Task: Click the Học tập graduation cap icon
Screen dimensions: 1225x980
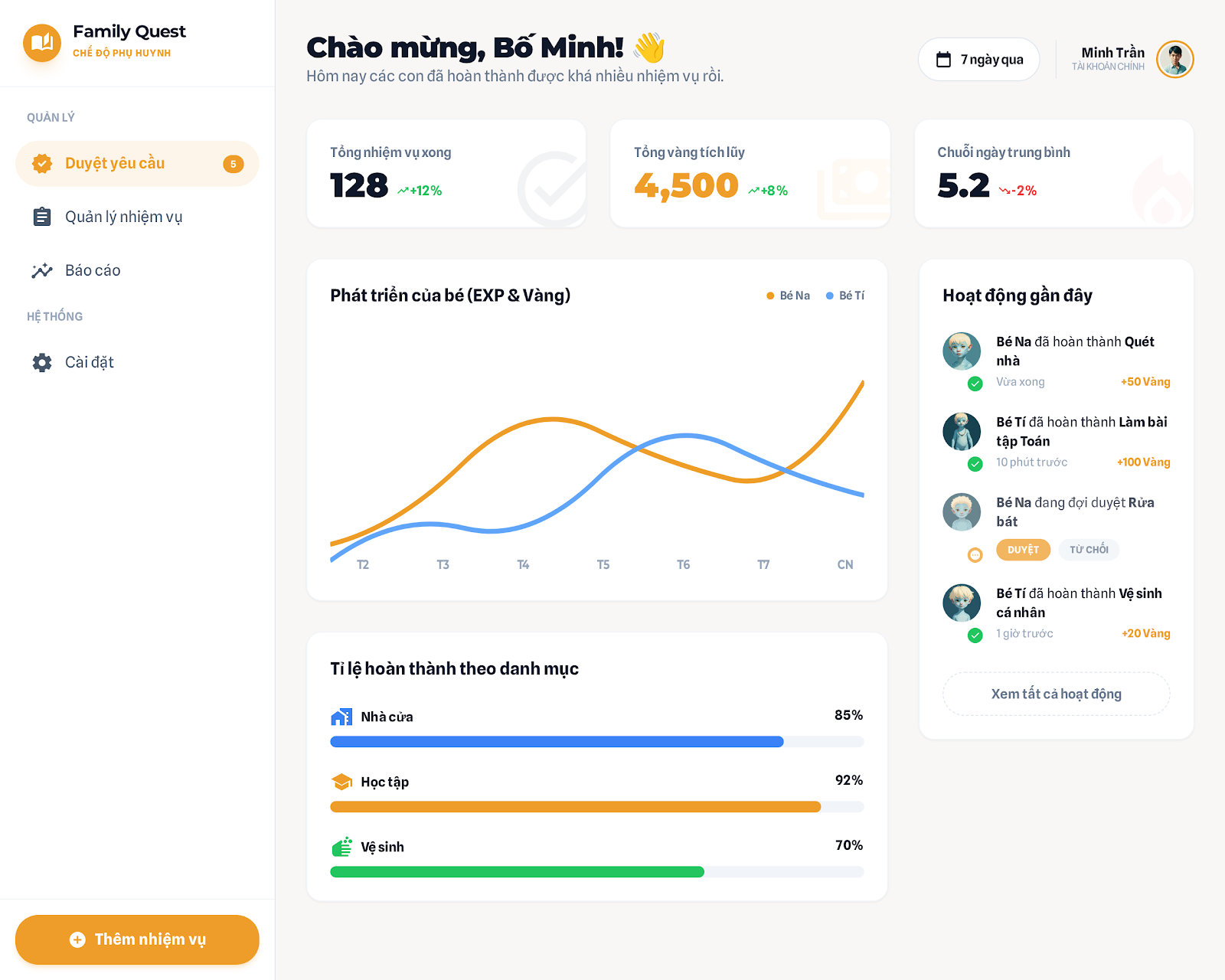Action: tap(341, 782)
